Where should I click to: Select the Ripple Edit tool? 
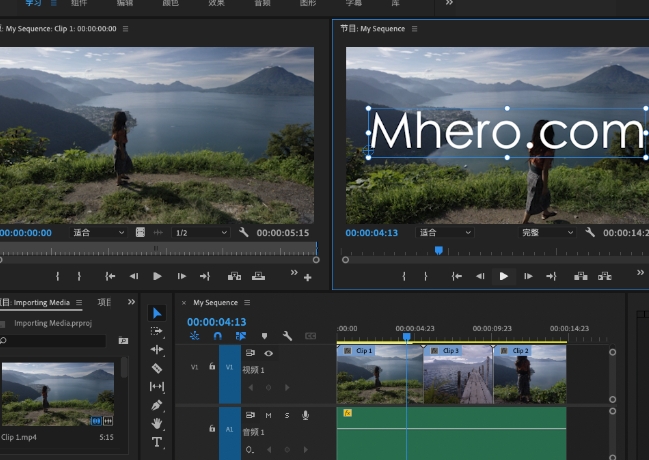click(156, 350)
